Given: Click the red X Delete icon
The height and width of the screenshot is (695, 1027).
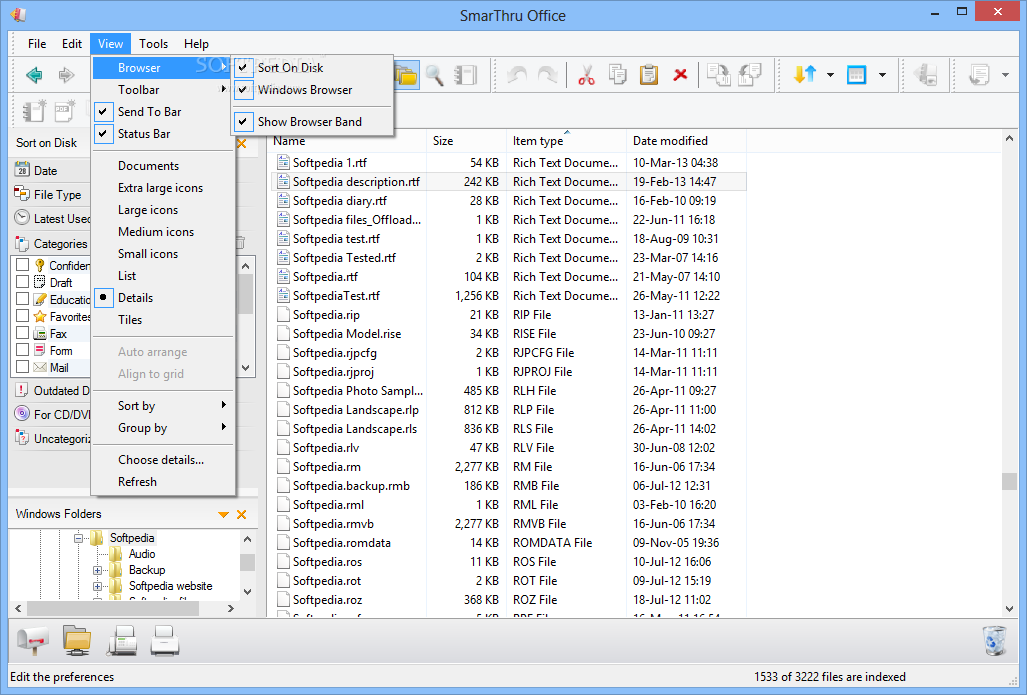Looking at the screenshot, I should click(x=681, y=75).
